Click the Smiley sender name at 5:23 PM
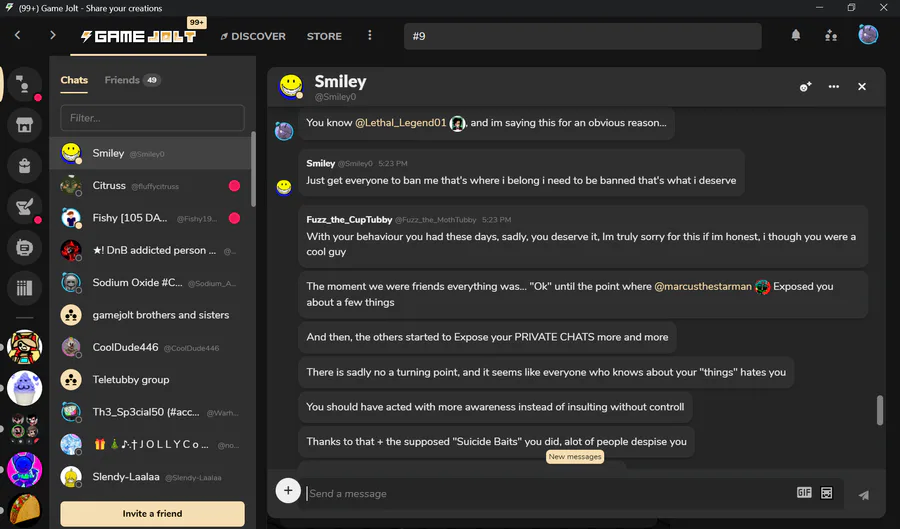Viewport: 900px width, 529px height. (320, 164)
